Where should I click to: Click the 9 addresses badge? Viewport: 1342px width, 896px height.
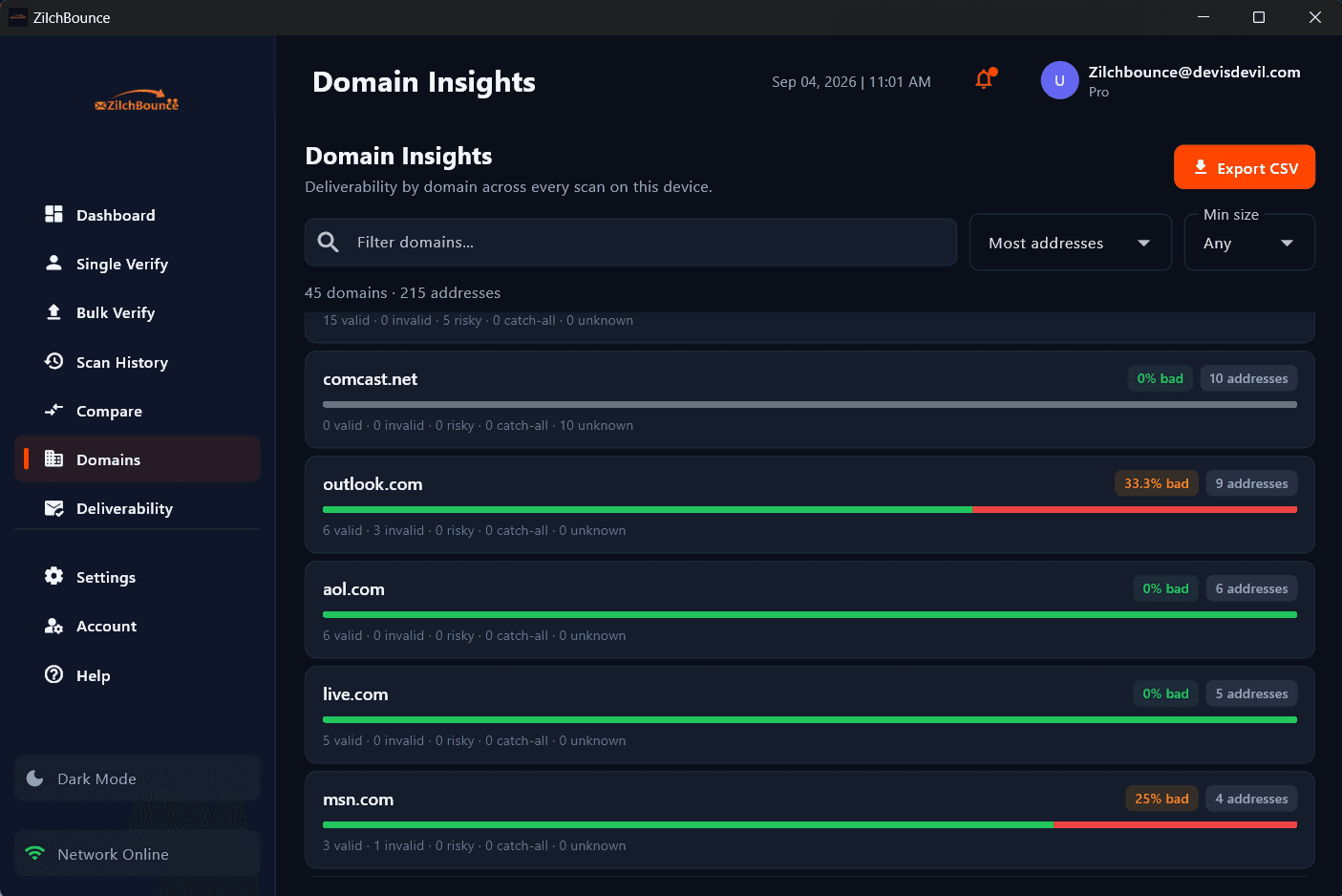(x=1251, y=483)
